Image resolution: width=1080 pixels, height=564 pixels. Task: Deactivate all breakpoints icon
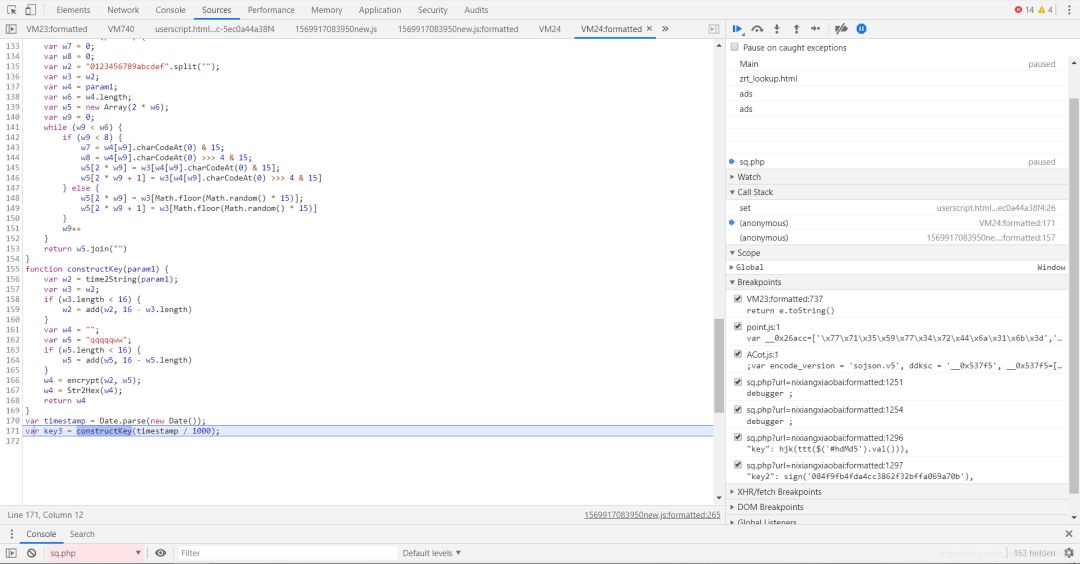pyautogui.click(x=841, y=29)
